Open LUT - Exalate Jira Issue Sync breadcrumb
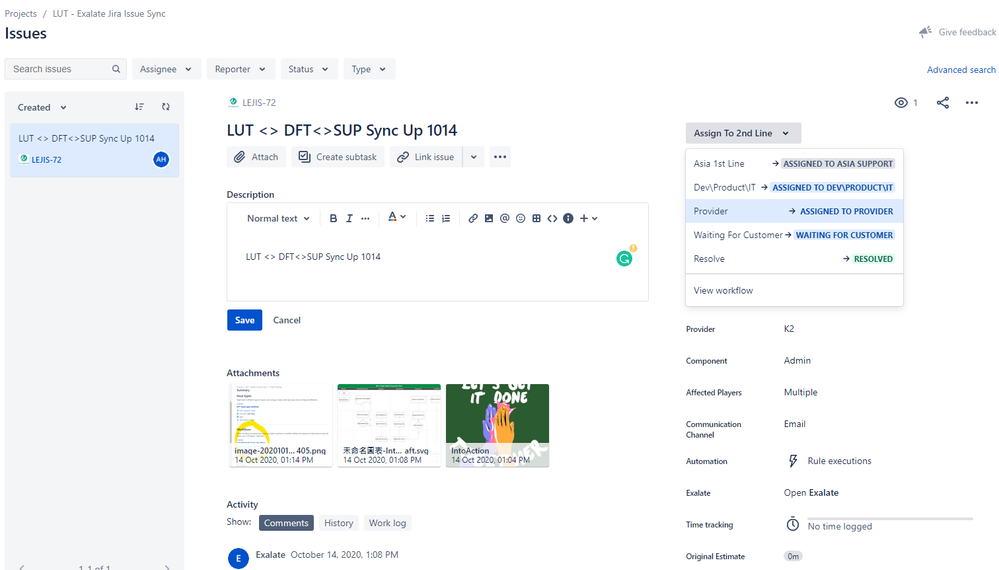This screenshot has height=570, width=999. tap(109, 13)
